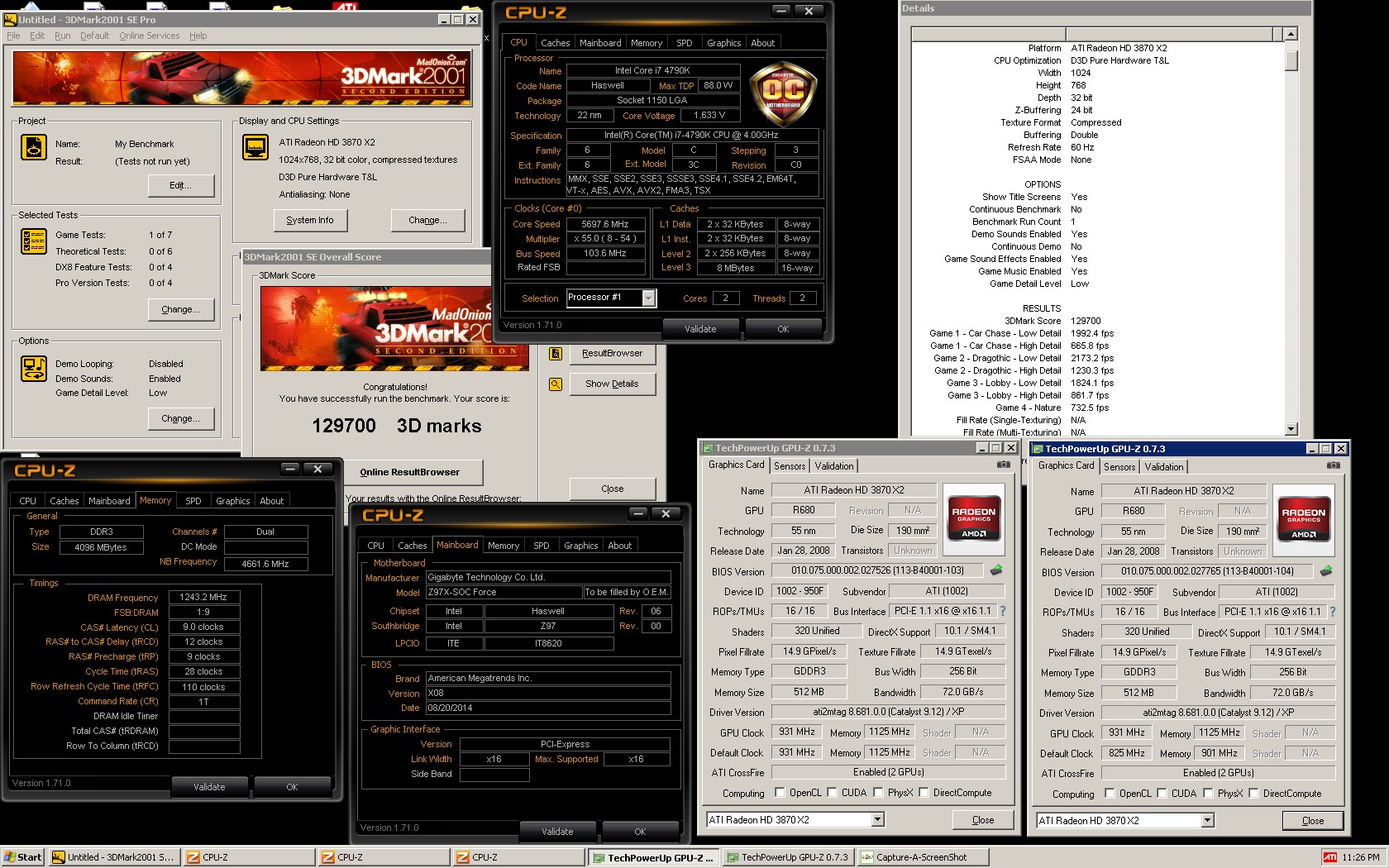
Task: Click the taskbar clock showing 11:26 PM
Action: (x=1360, y=857)
